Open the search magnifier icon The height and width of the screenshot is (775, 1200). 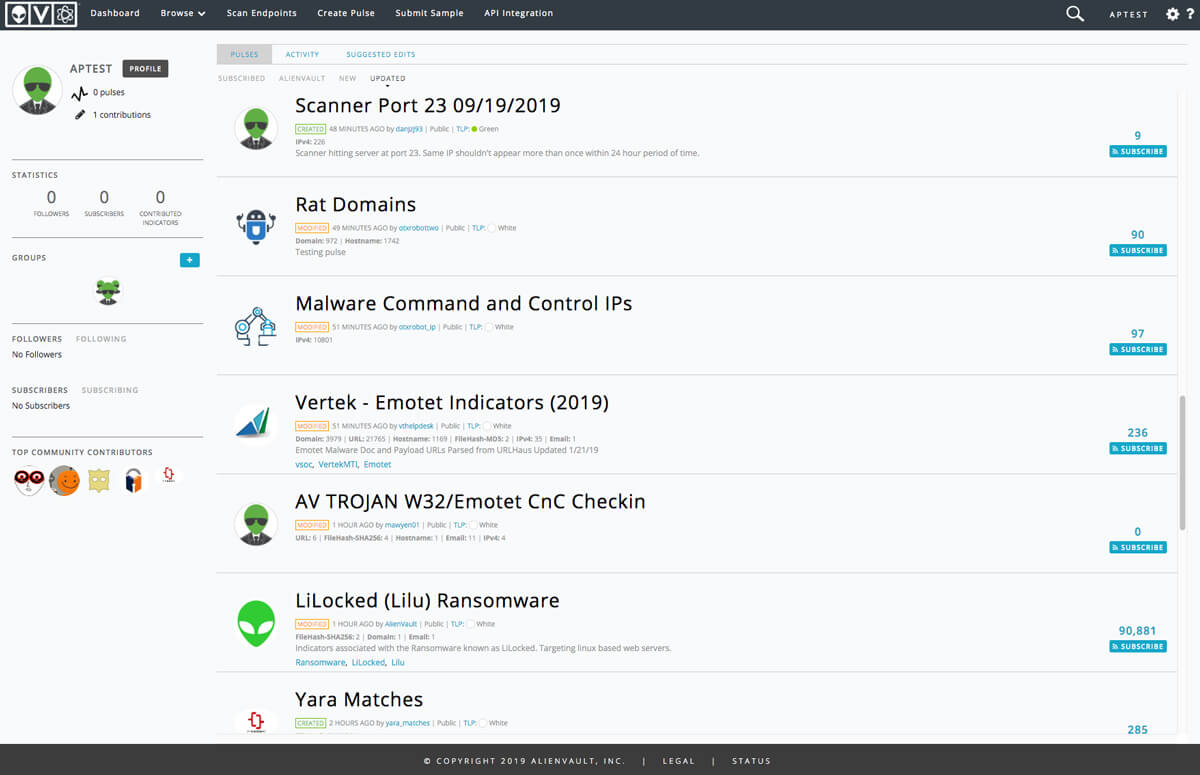coord(1075,14)
